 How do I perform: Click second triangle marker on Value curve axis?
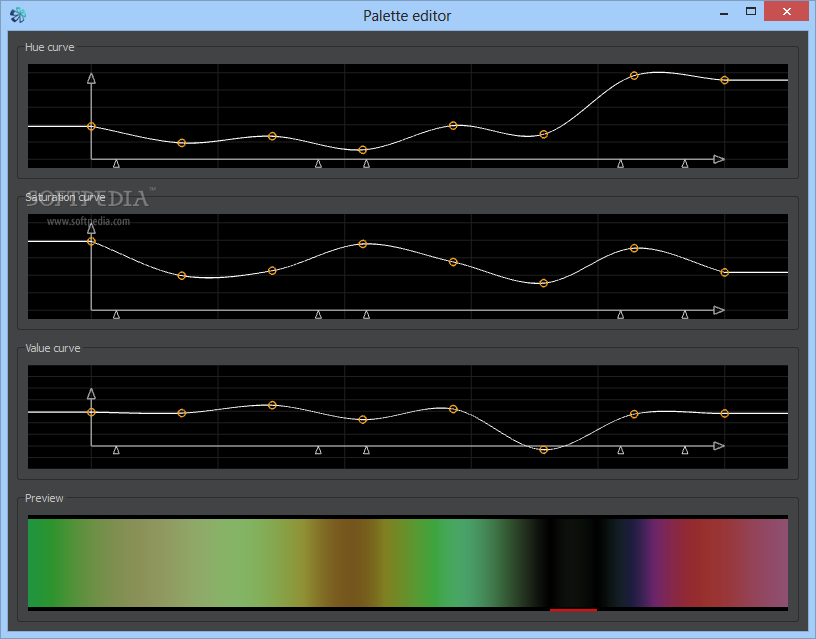[x=318, y=451]
